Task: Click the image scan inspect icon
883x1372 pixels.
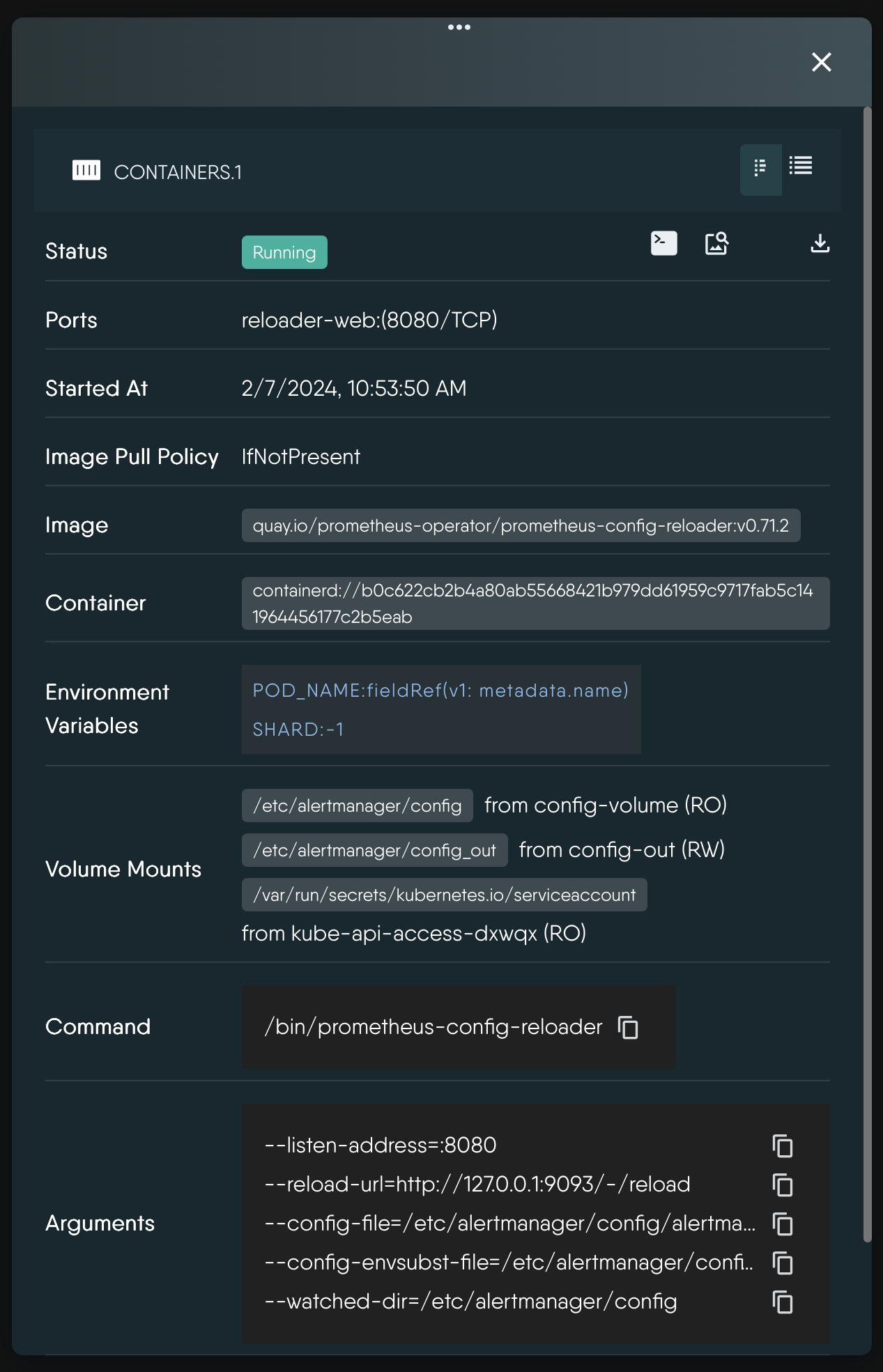Action: click(716, 243)
